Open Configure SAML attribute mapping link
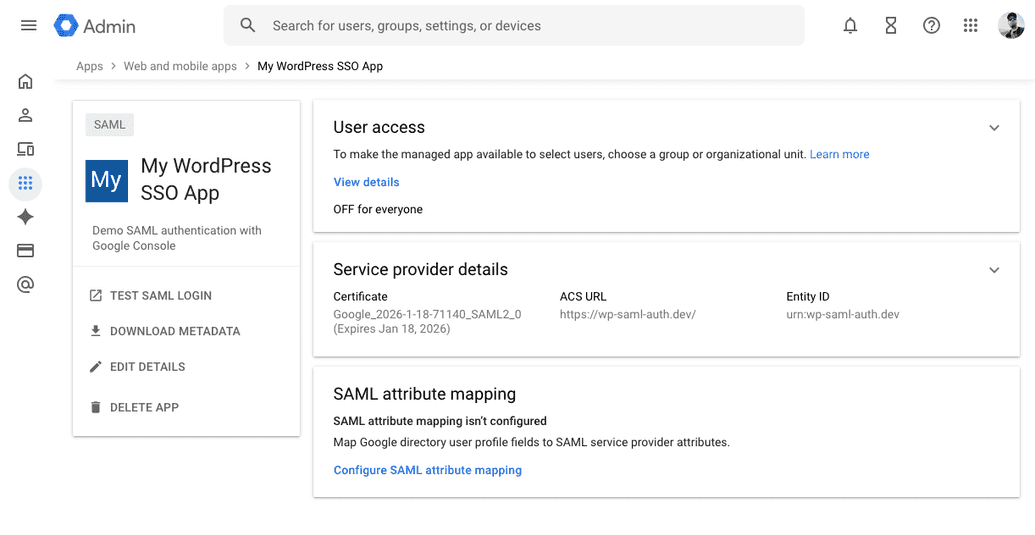 [428, 470]
